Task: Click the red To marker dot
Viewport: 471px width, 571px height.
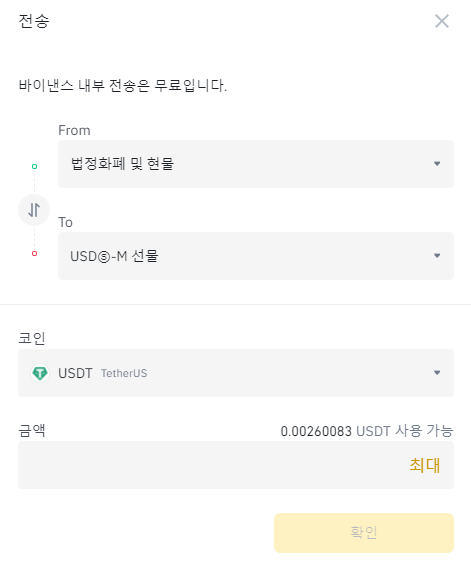Action: click(x=35, y=253)
